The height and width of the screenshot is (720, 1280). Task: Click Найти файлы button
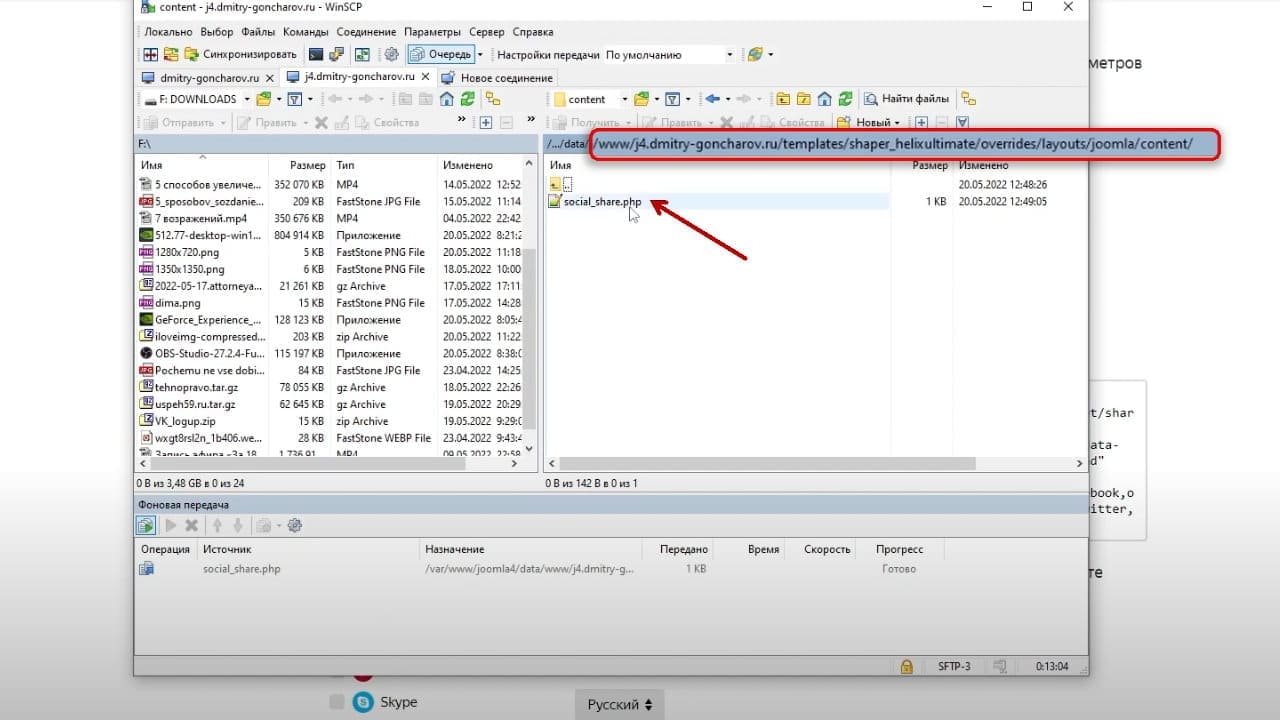pos(907,99)
